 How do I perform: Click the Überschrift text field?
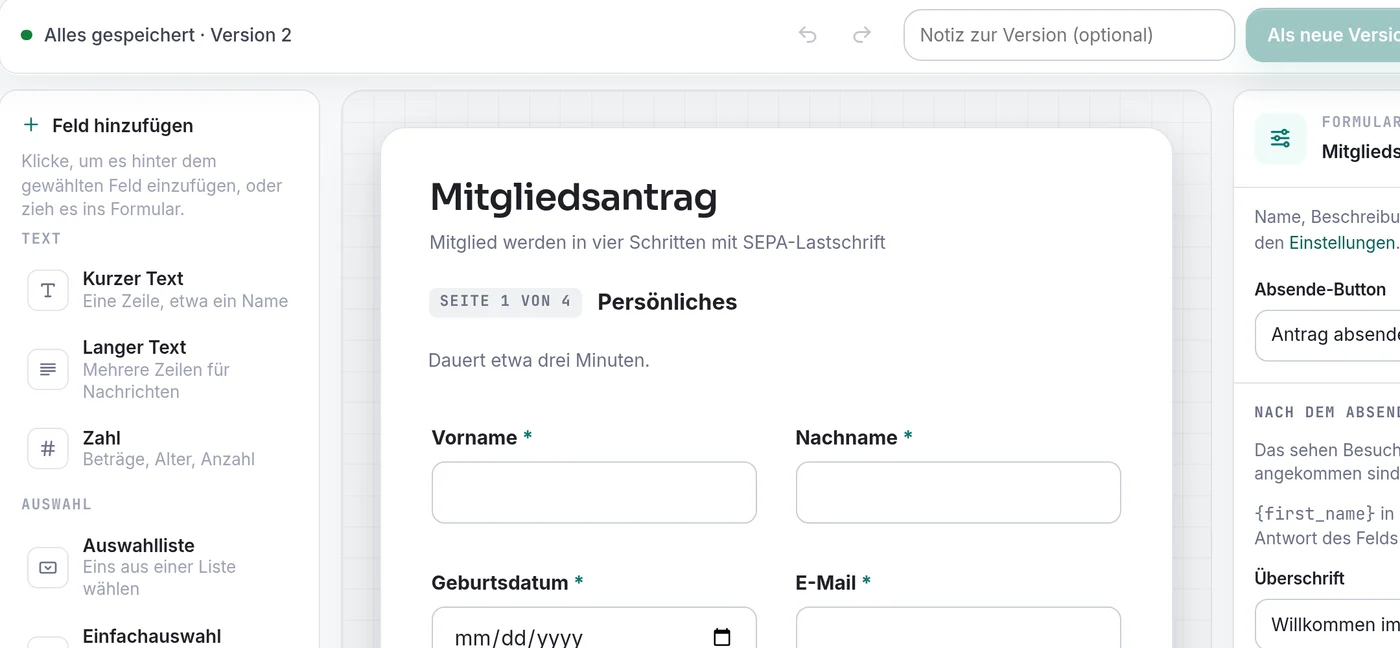(1328, 624)
